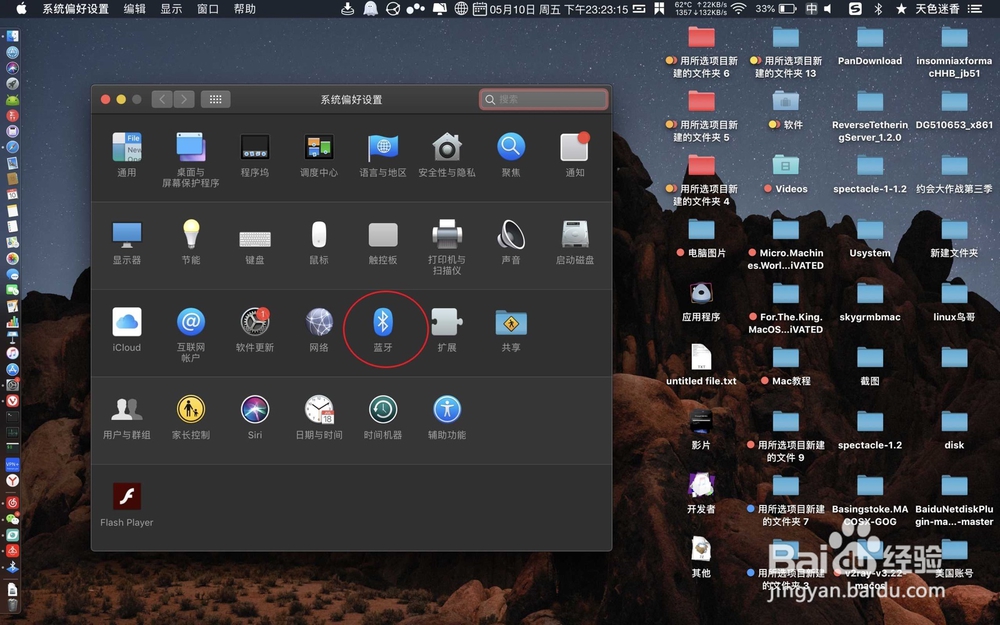Select the disk folder on desktop

[954, 422]
